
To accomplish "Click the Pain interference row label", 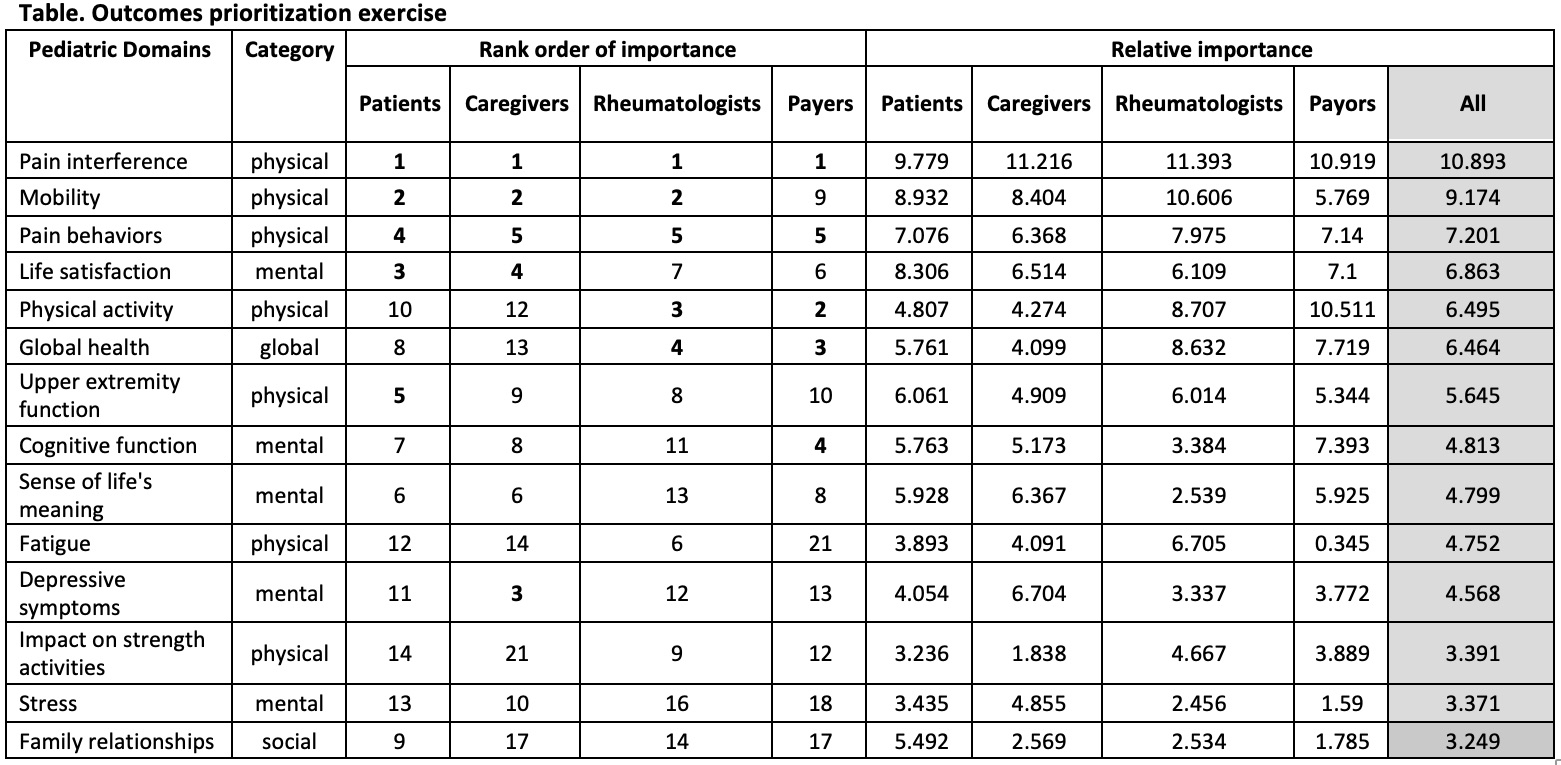I will click(103, 161).
